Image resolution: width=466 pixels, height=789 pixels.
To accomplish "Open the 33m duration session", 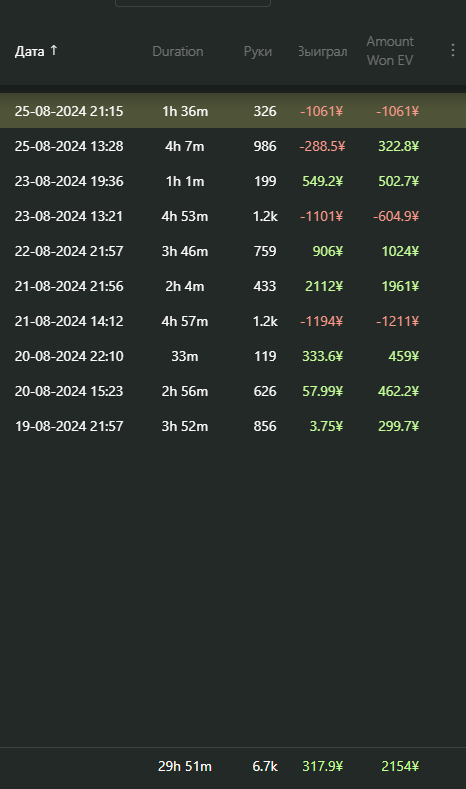I will point(233,356).
